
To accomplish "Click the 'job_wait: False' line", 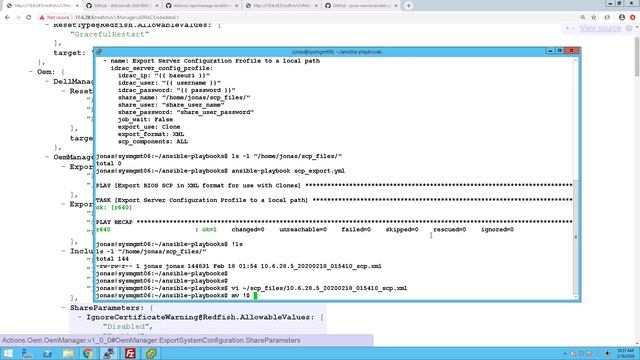I will tap(145, 120).
